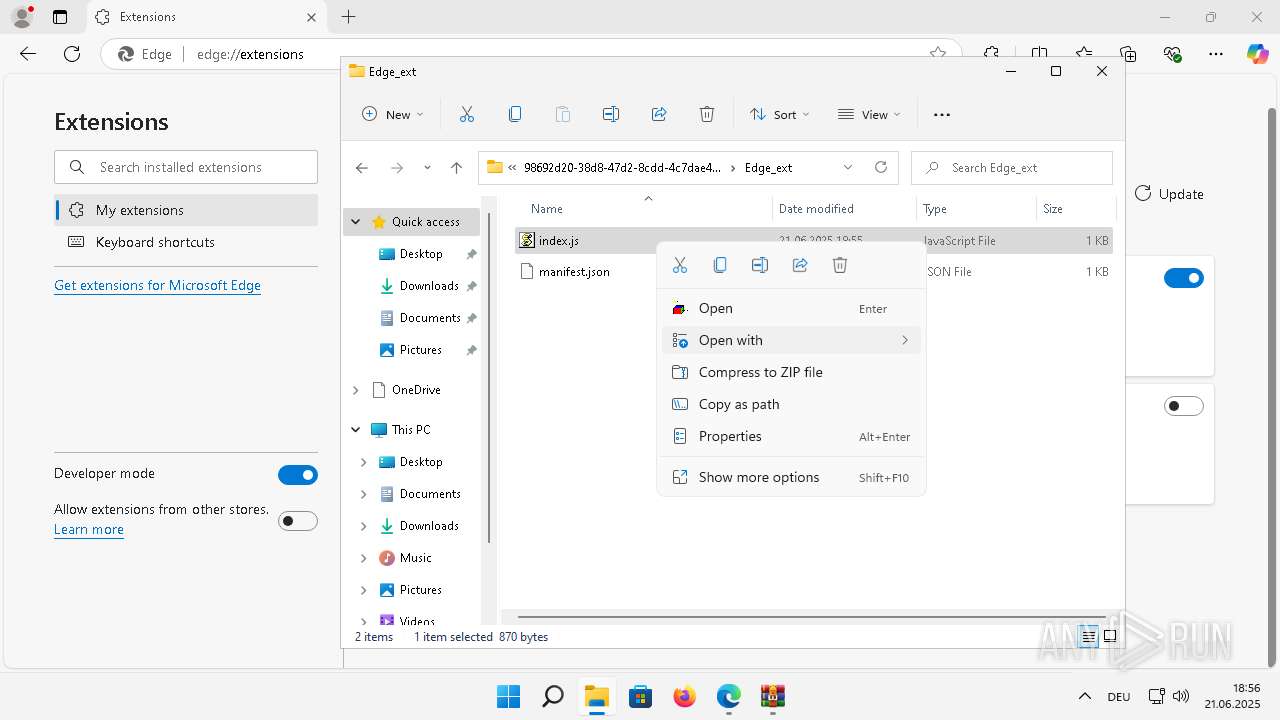The image size is (1280, 720).
Task: Open Edge Settings and more menu
Action: 1216,54
